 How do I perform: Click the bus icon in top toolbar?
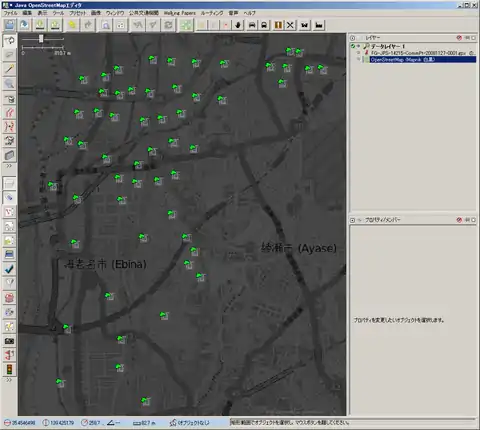point(264,25)
